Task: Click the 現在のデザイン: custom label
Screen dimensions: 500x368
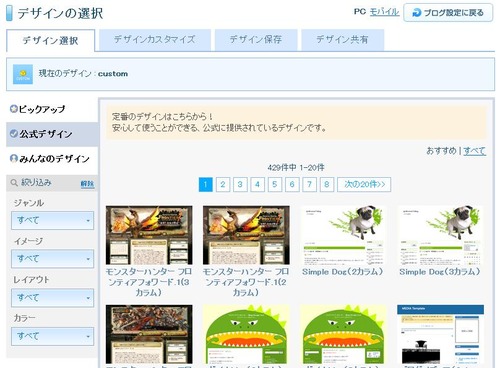Action: click(83, 74)
